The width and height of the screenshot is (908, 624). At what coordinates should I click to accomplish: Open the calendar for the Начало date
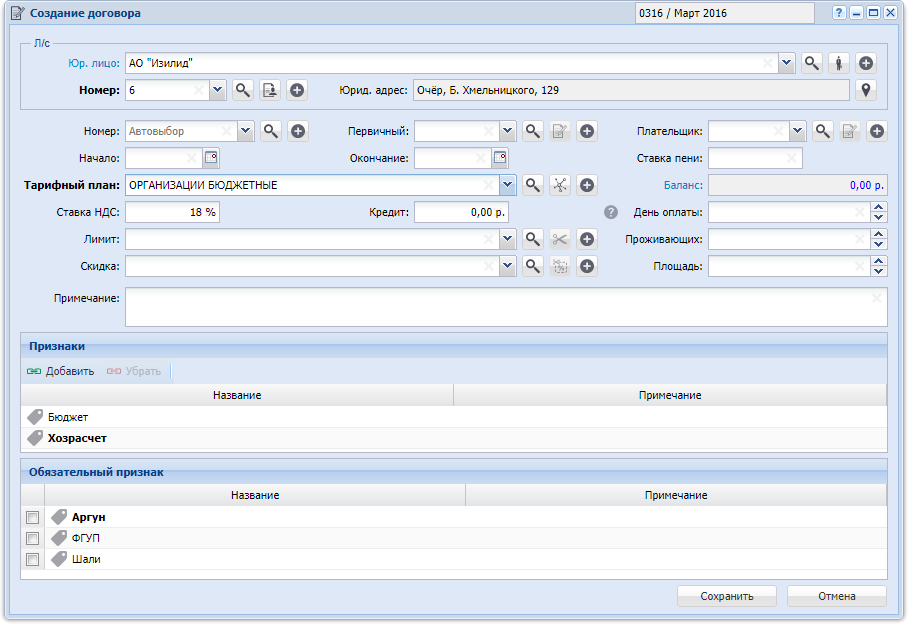click(211, 158)
